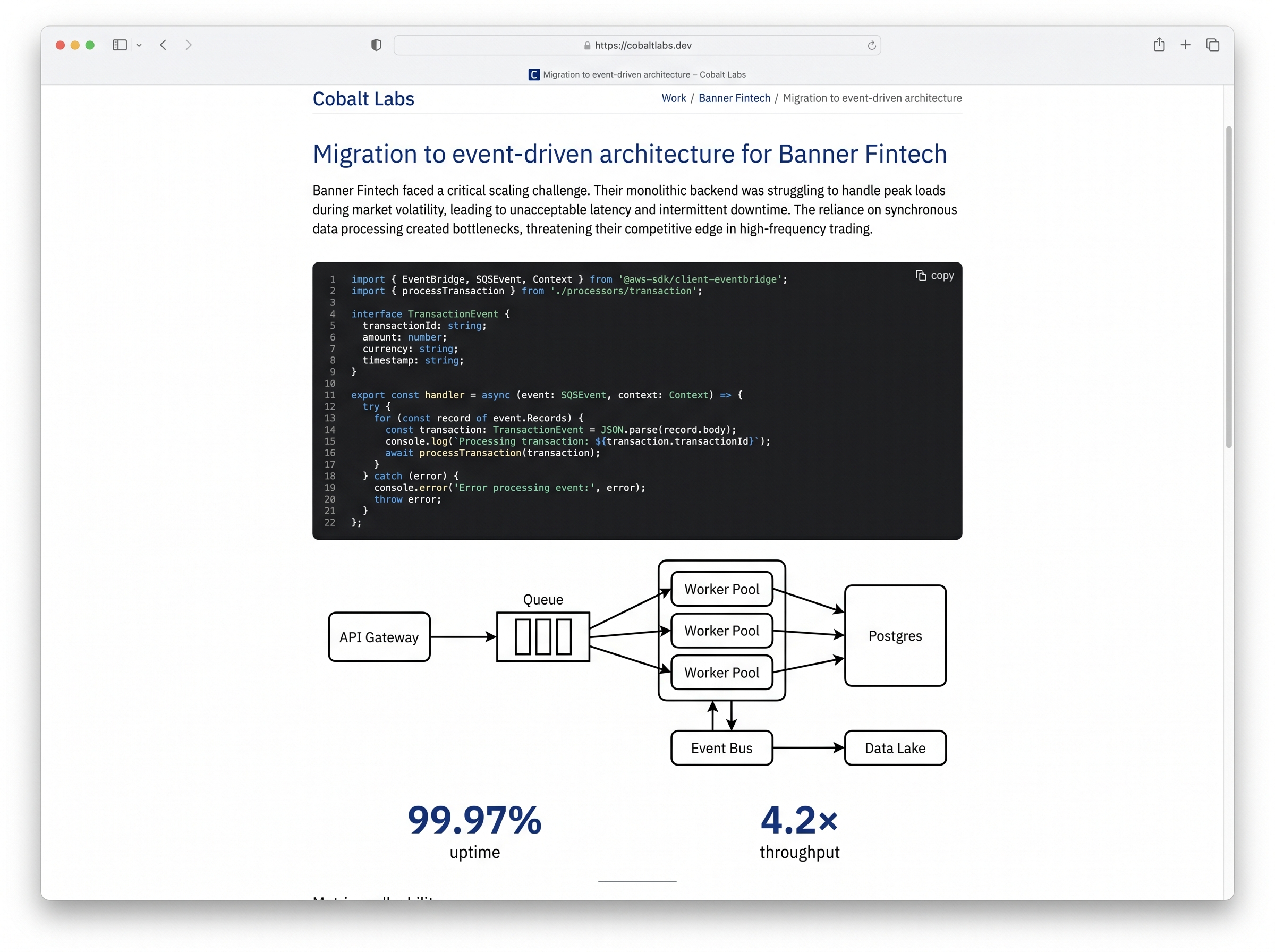Viewport: 1275px width, 952px height.
Task: Select the Migration to event-driven architecture tab
Action: (x=636, y=74)
